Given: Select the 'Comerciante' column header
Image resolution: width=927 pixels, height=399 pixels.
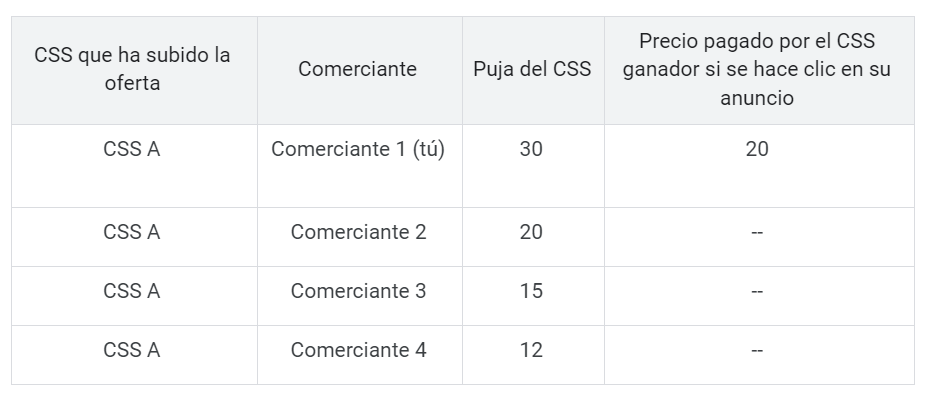Looking at the screenshot, I should coord(357,69).
